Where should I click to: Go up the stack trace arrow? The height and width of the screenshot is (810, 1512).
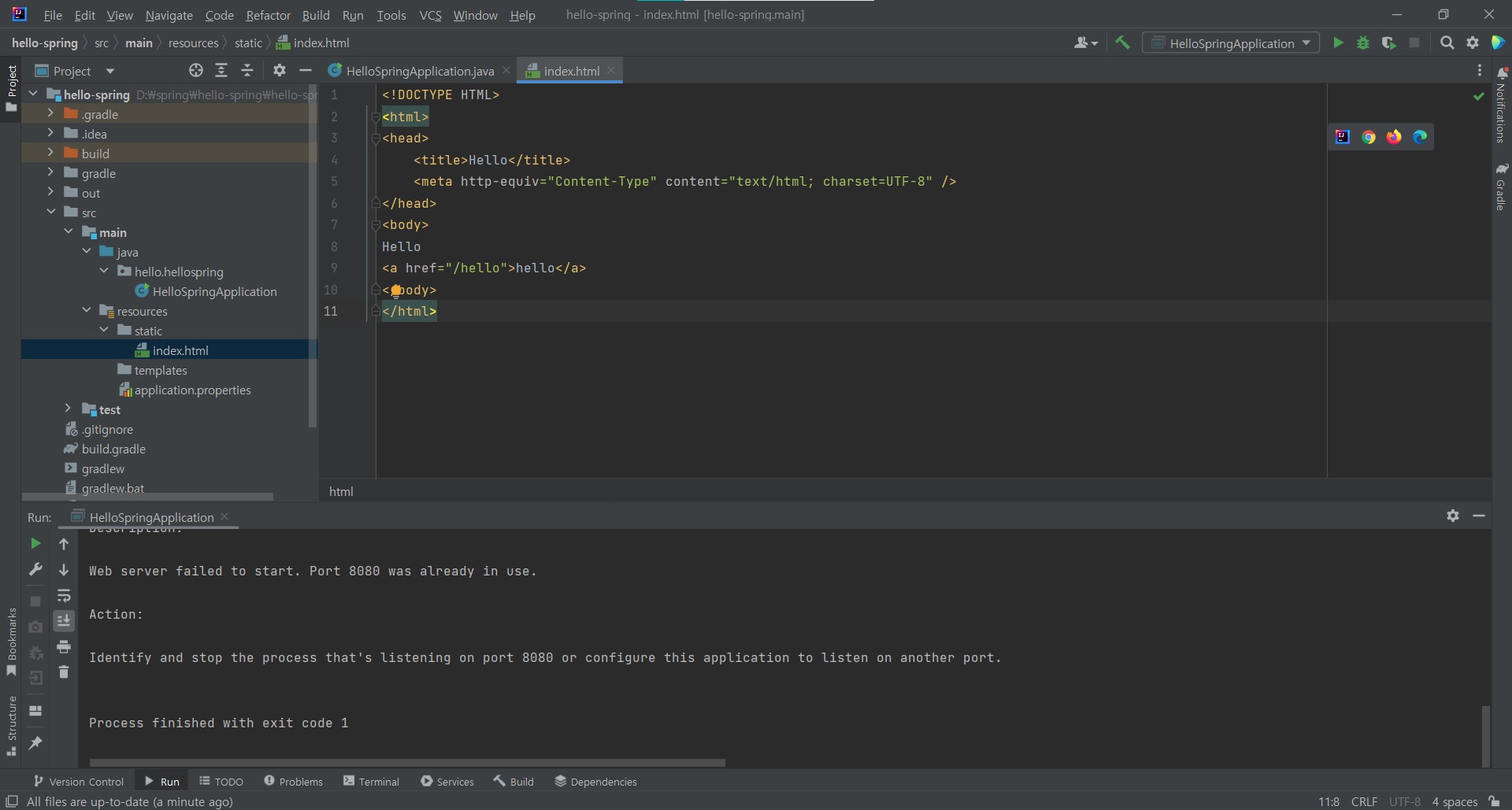pyautogui.click(x=64, y=544)
